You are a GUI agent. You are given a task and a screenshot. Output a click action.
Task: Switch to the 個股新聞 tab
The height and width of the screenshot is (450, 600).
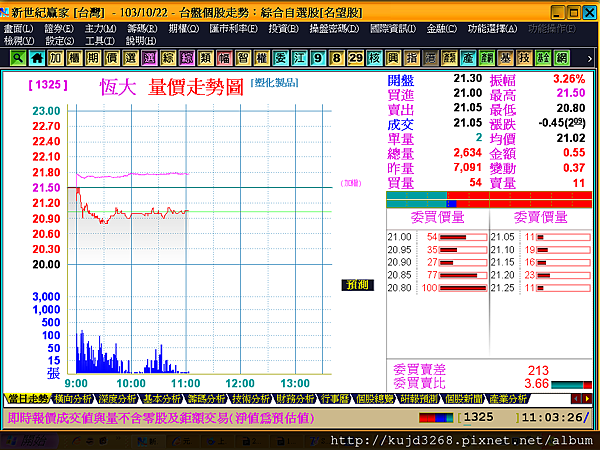click(x=464, y=399)
